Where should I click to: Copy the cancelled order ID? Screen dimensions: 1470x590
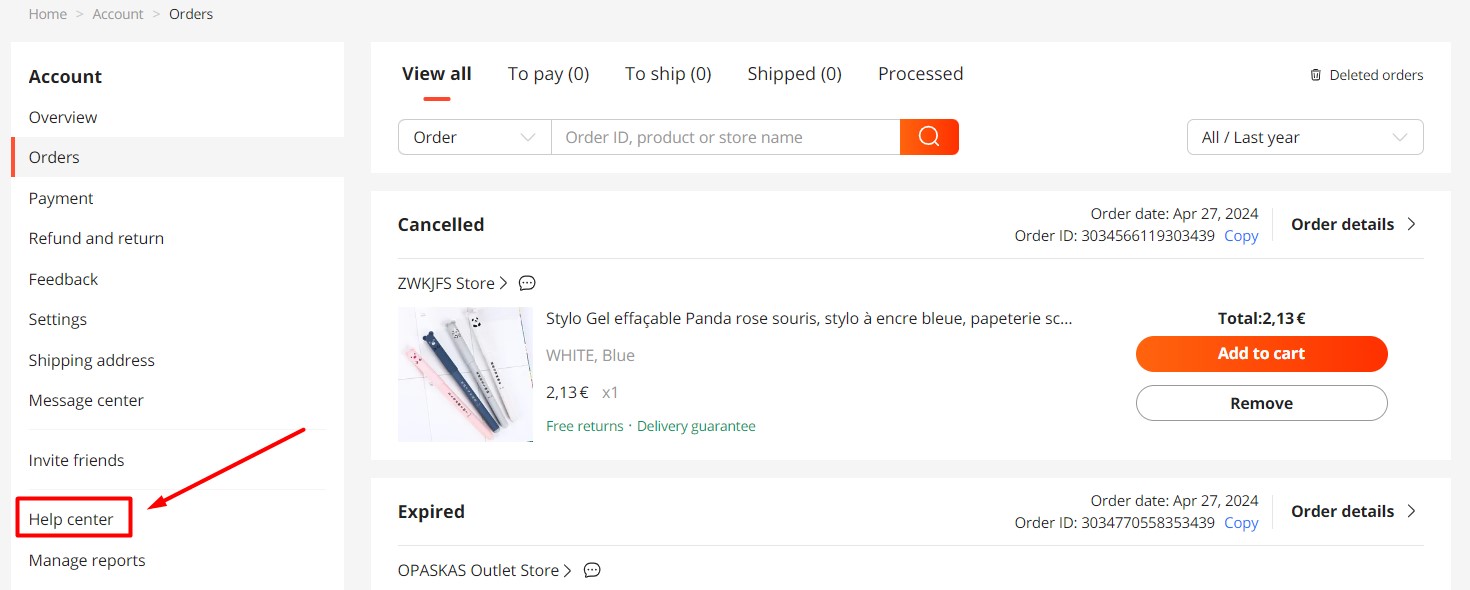pos(1241,236)
